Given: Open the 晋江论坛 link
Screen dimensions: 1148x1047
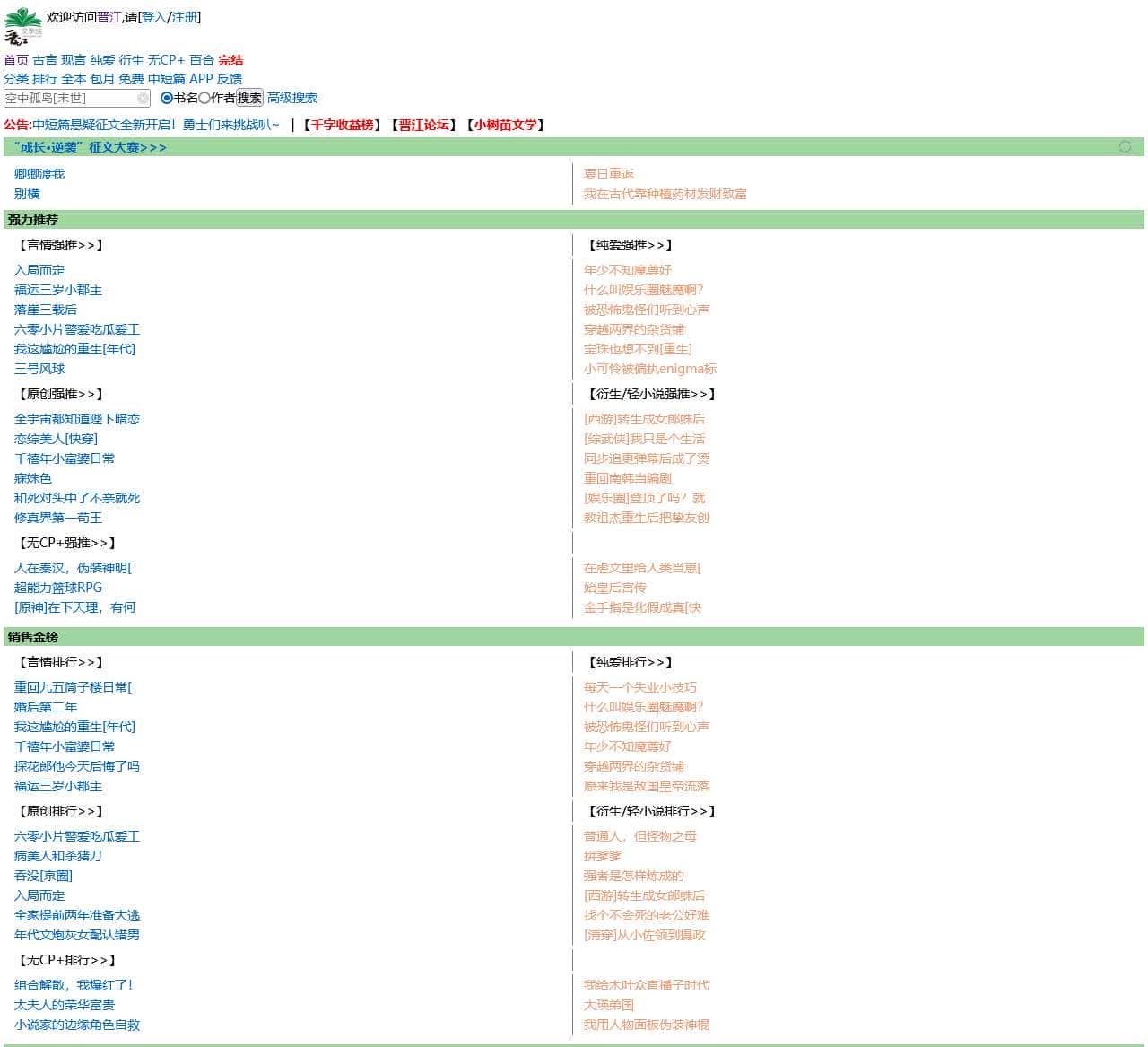Looking at the screenshot, I should (x=423, y=125).
